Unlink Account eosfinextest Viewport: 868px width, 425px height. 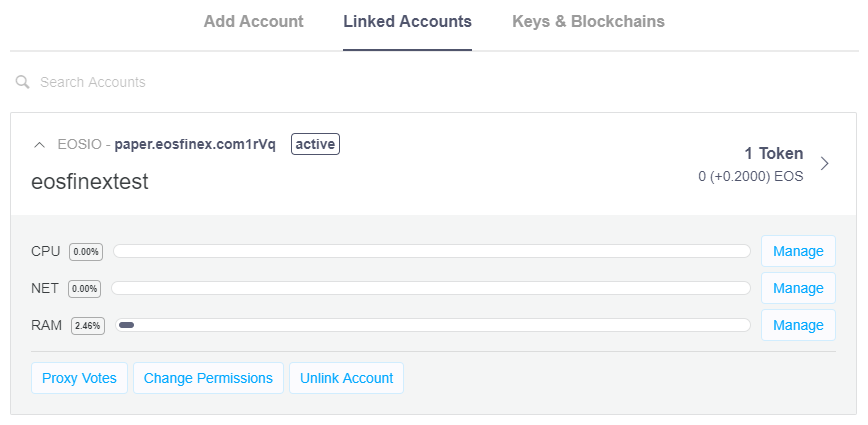[x=347, y=379]
